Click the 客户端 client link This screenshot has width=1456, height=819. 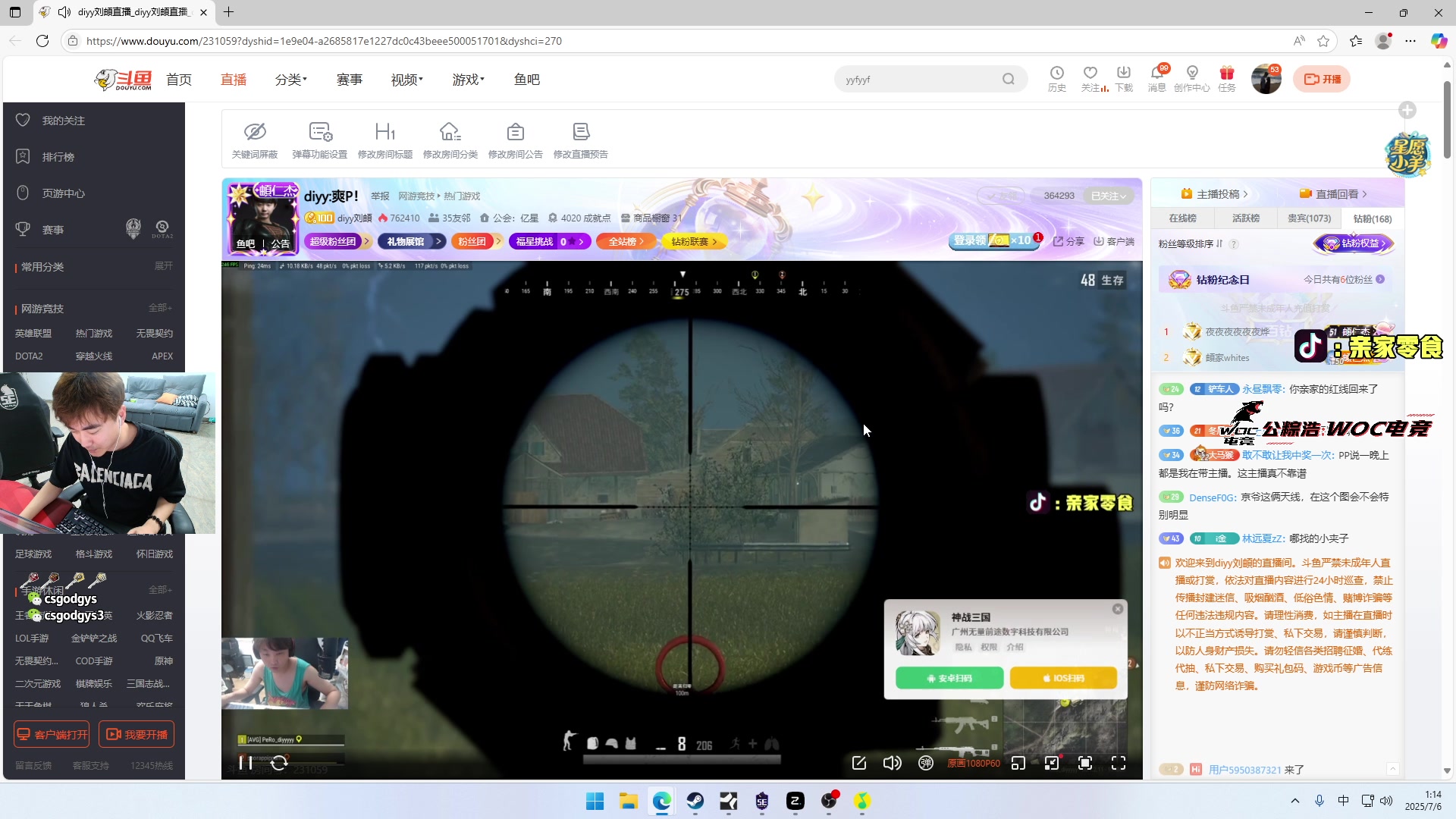pyautogui.click(x=1114, y=241)
